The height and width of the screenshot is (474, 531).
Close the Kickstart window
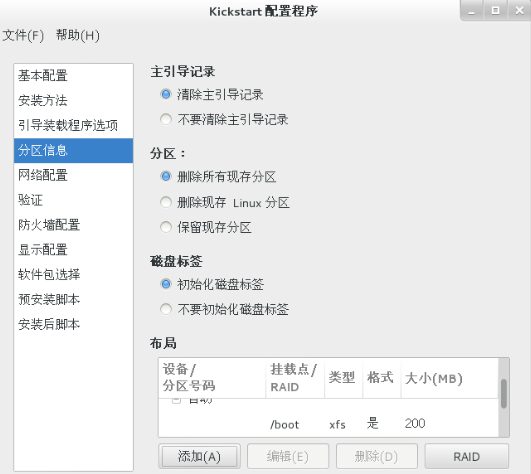point(519,10)
